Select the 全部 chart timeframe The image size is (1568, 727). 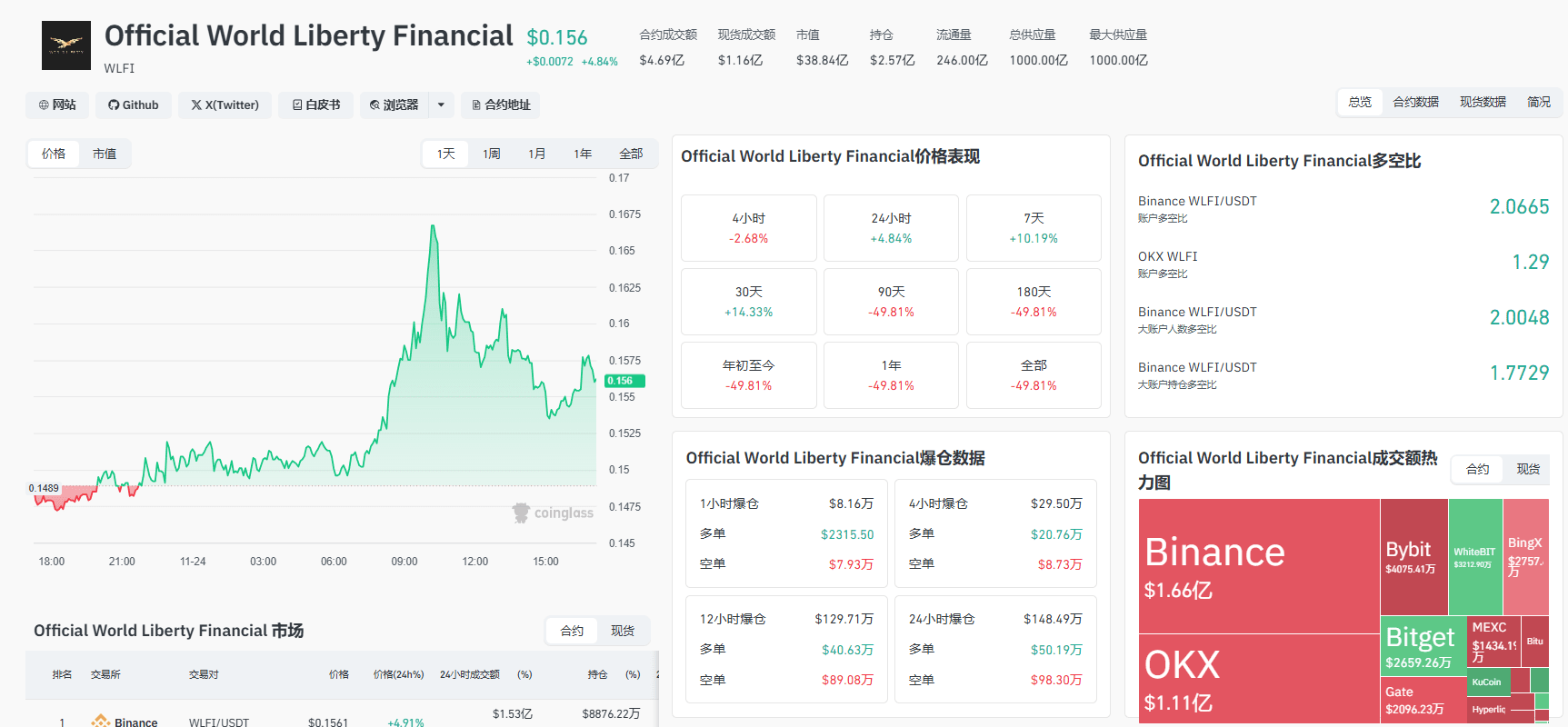(631, 154)
